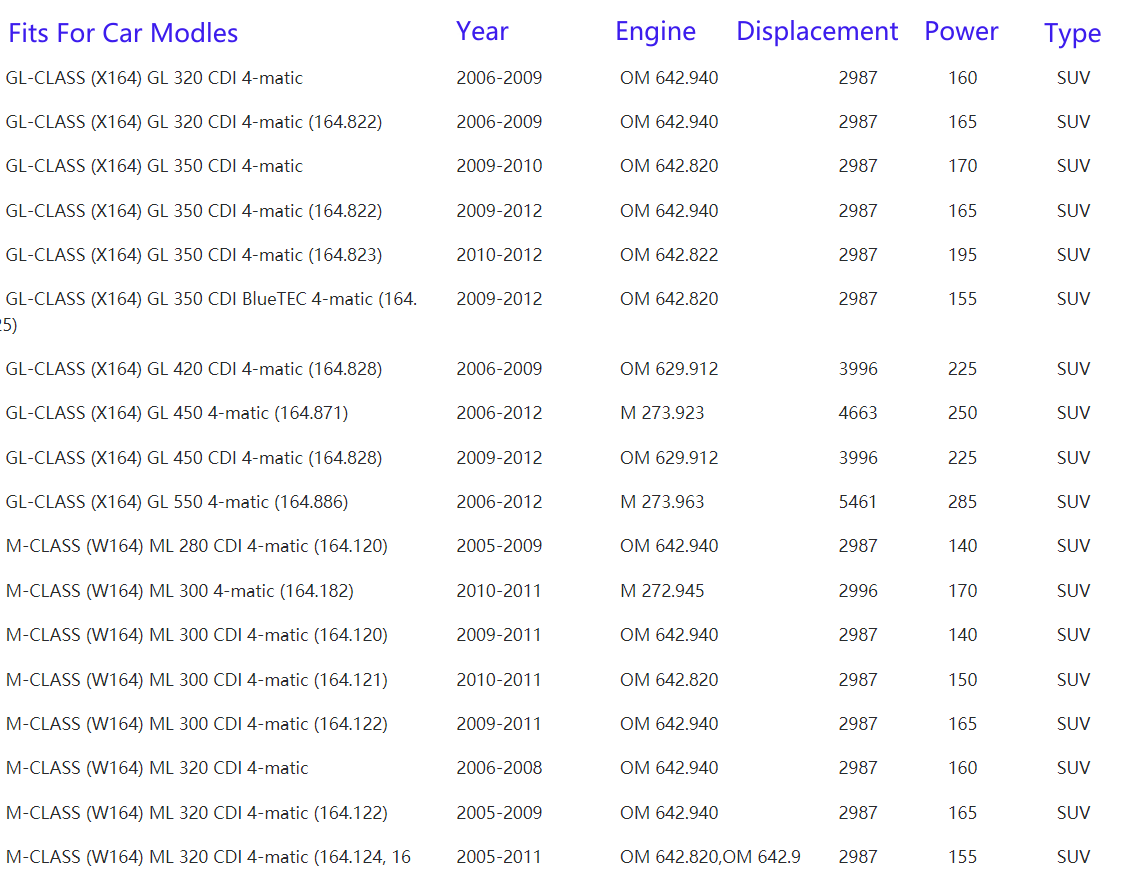Screen dimensions: 1121x872
Task: Select the ML 300 4-matic (164.182) entry
Action: (180, 591)
